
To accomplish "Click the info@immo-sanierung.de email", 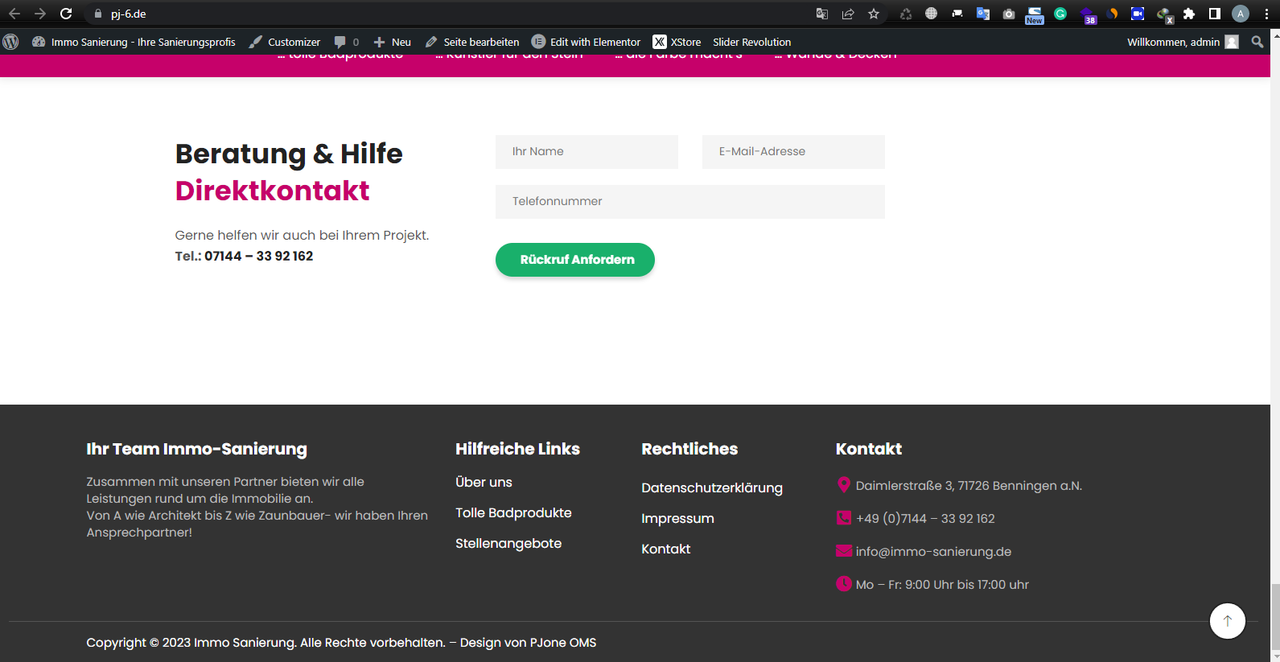I will pyautogui.click(x=934, y=552).
